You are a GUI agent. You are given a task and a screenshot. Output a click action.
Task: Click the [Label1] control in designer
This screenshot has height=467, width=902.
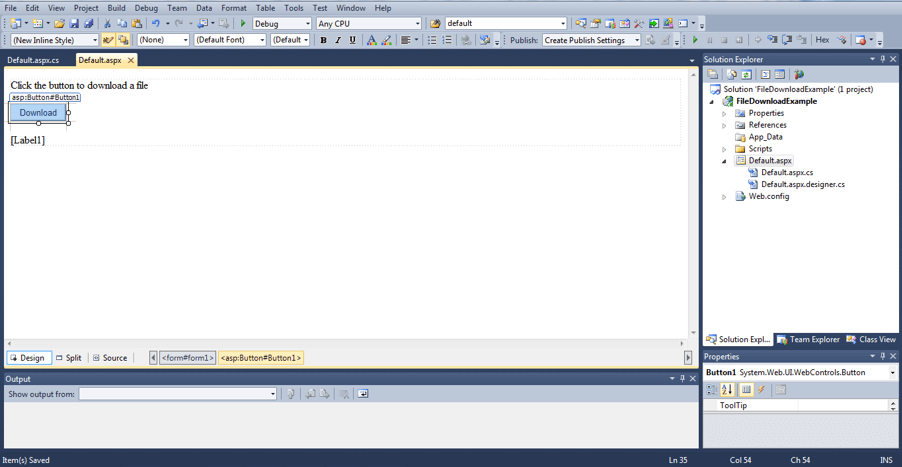coord(28,140)
